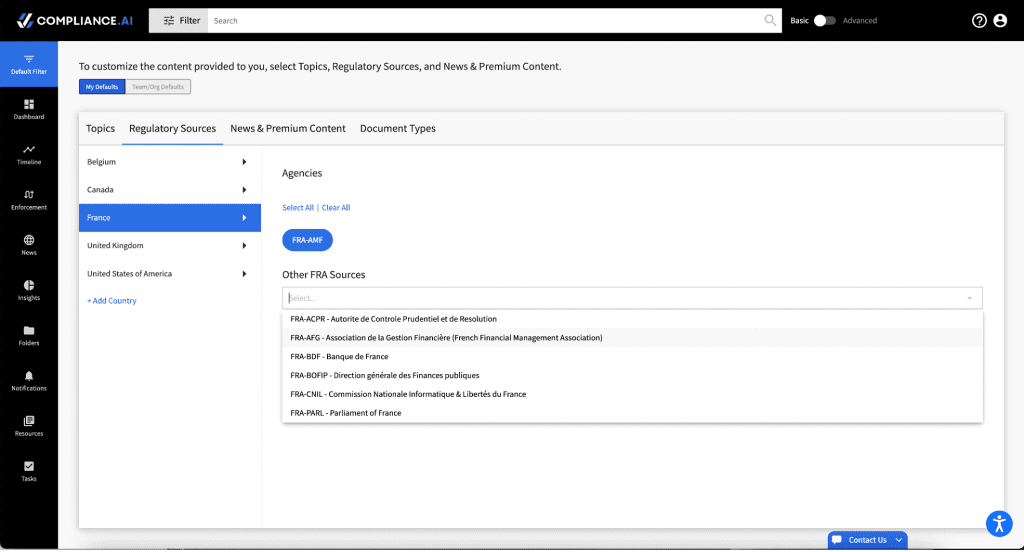Open News & Premium Content tab

288,129
